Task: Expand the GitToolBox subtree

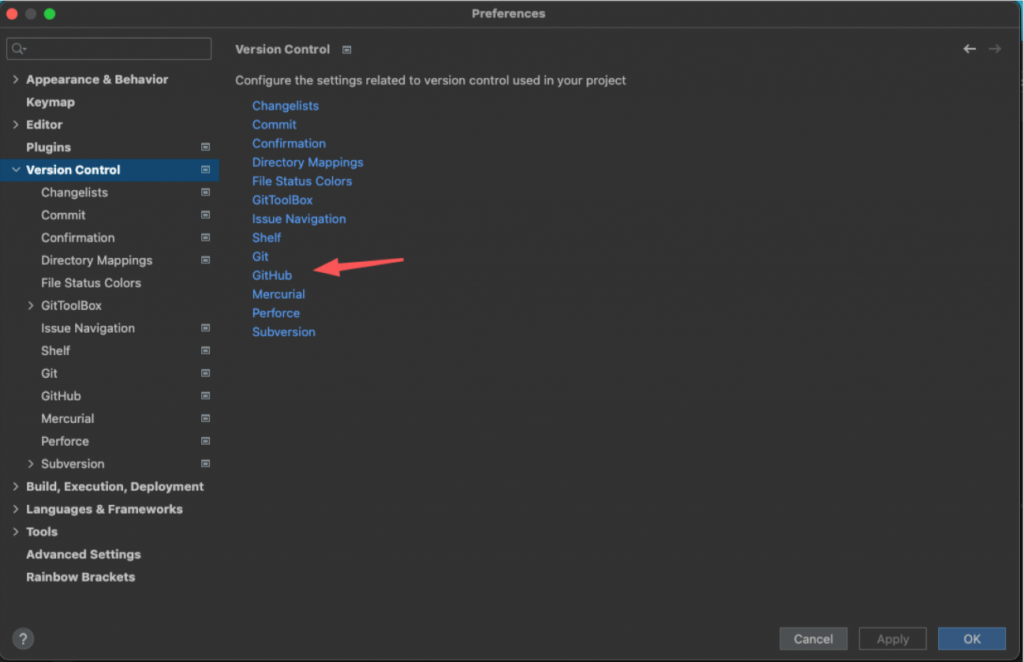Action: pyautogui.click(x=31, y=306)
